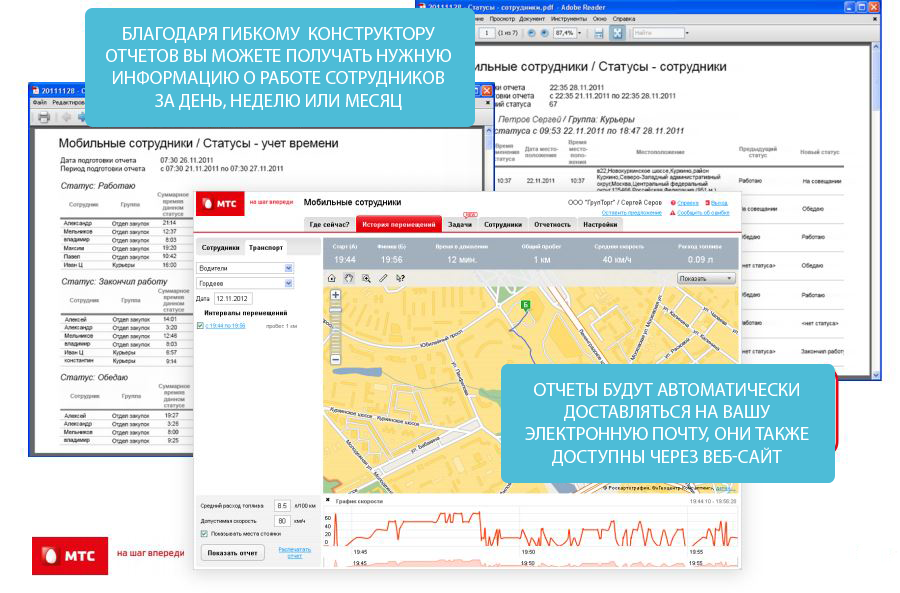Open the Файл menu in the left PDF window
The width and height of the screenshot is (900, 593).
click(40, 102)
